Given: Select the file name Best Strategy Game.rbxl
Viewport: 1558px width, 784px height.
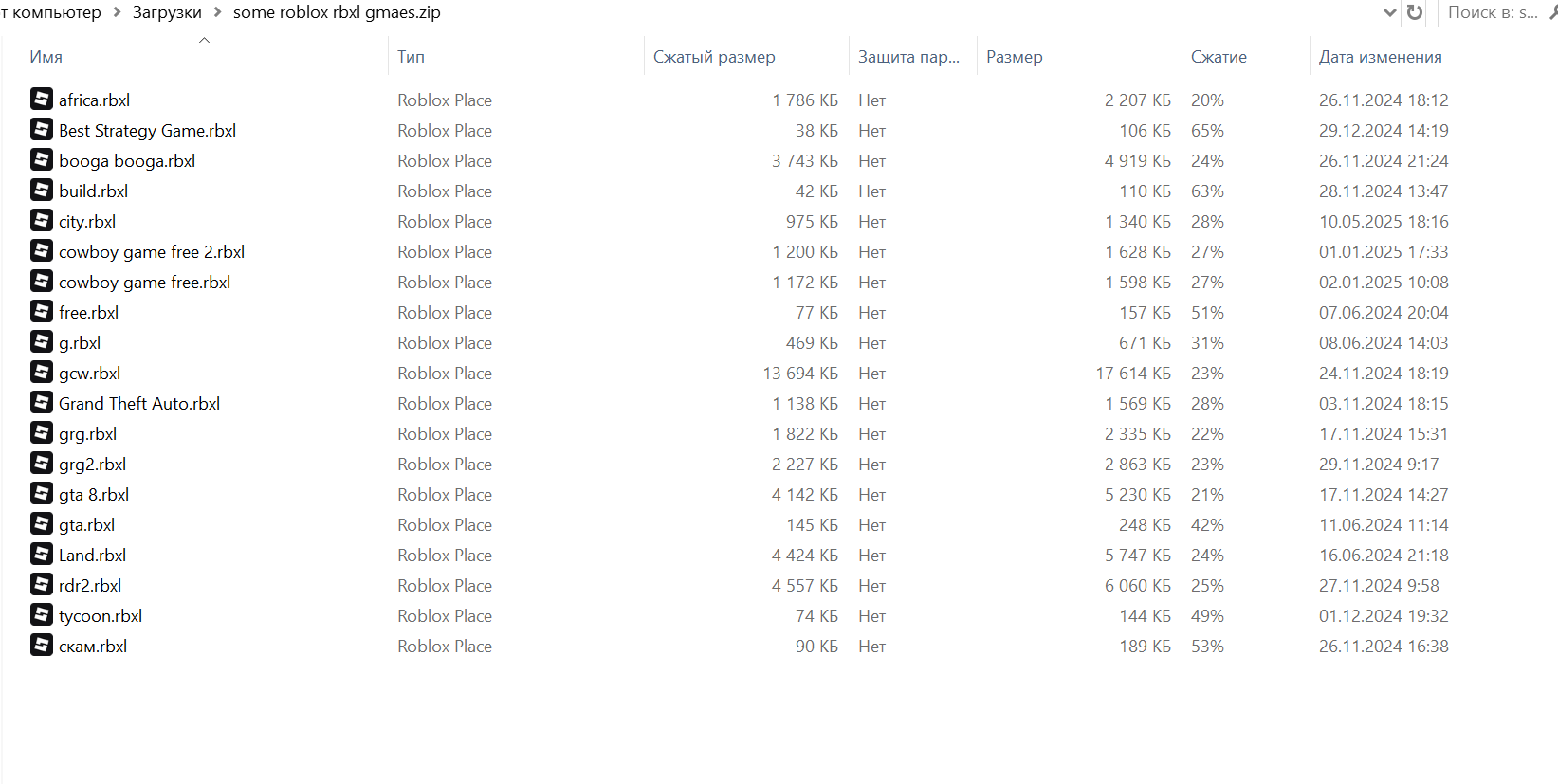Looking at the screenshot, I should tap(147, 130).
